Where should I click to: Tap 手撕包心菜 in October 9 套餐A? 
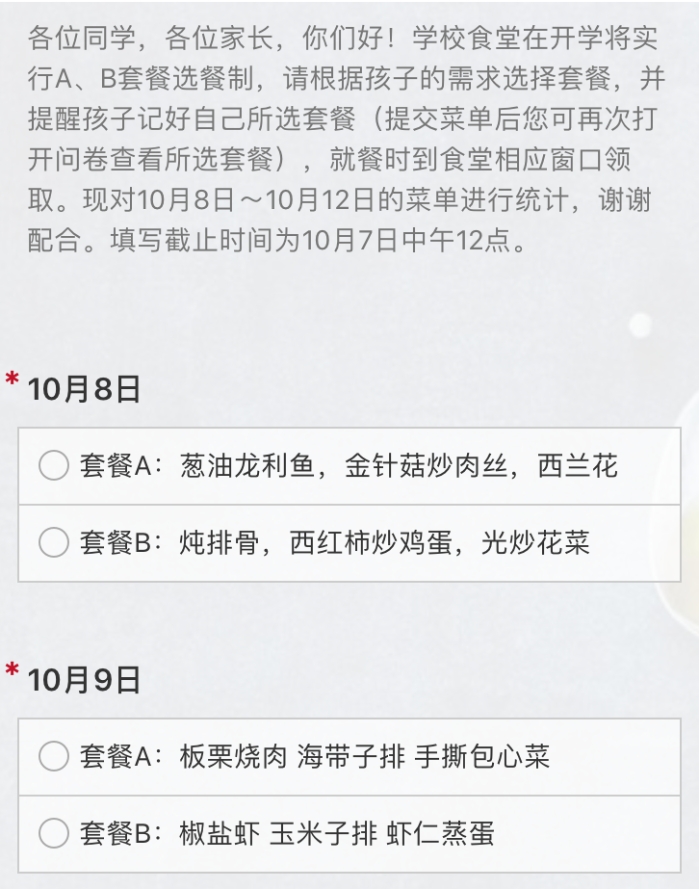click(x=482, y=757)
